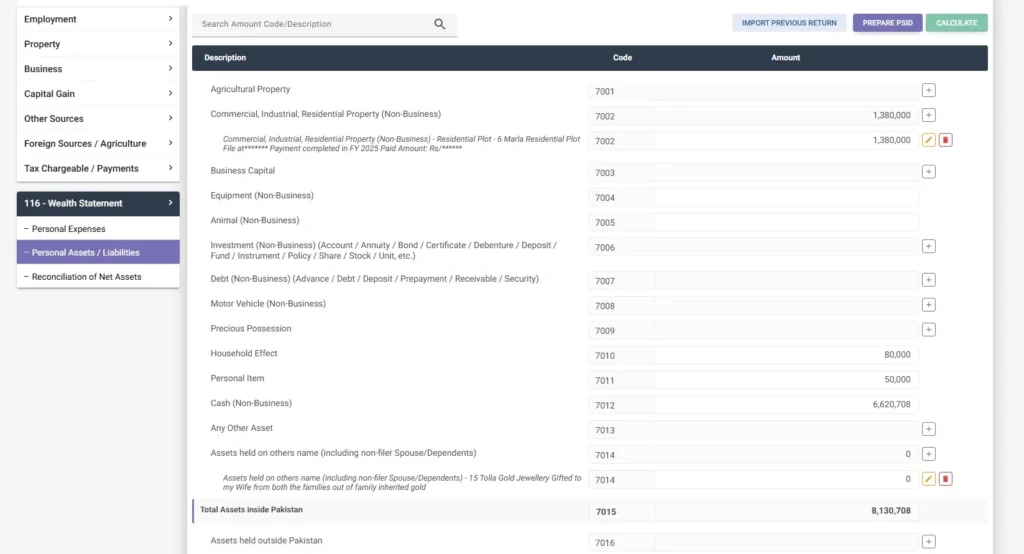Click code 7012 cell

point(621,405)
